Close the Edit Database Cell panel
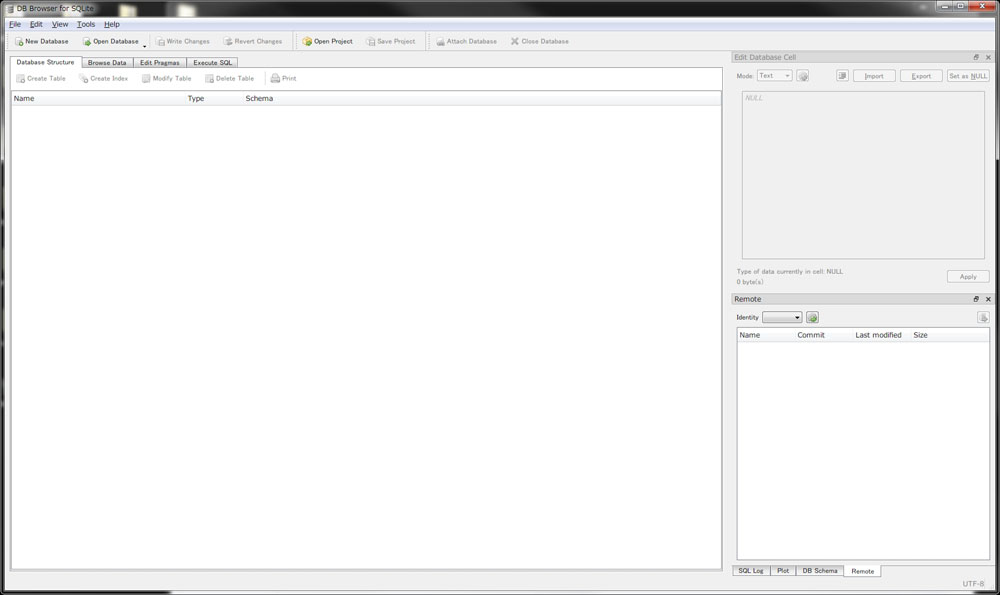The image size is (1000, 595). point(989,57)
